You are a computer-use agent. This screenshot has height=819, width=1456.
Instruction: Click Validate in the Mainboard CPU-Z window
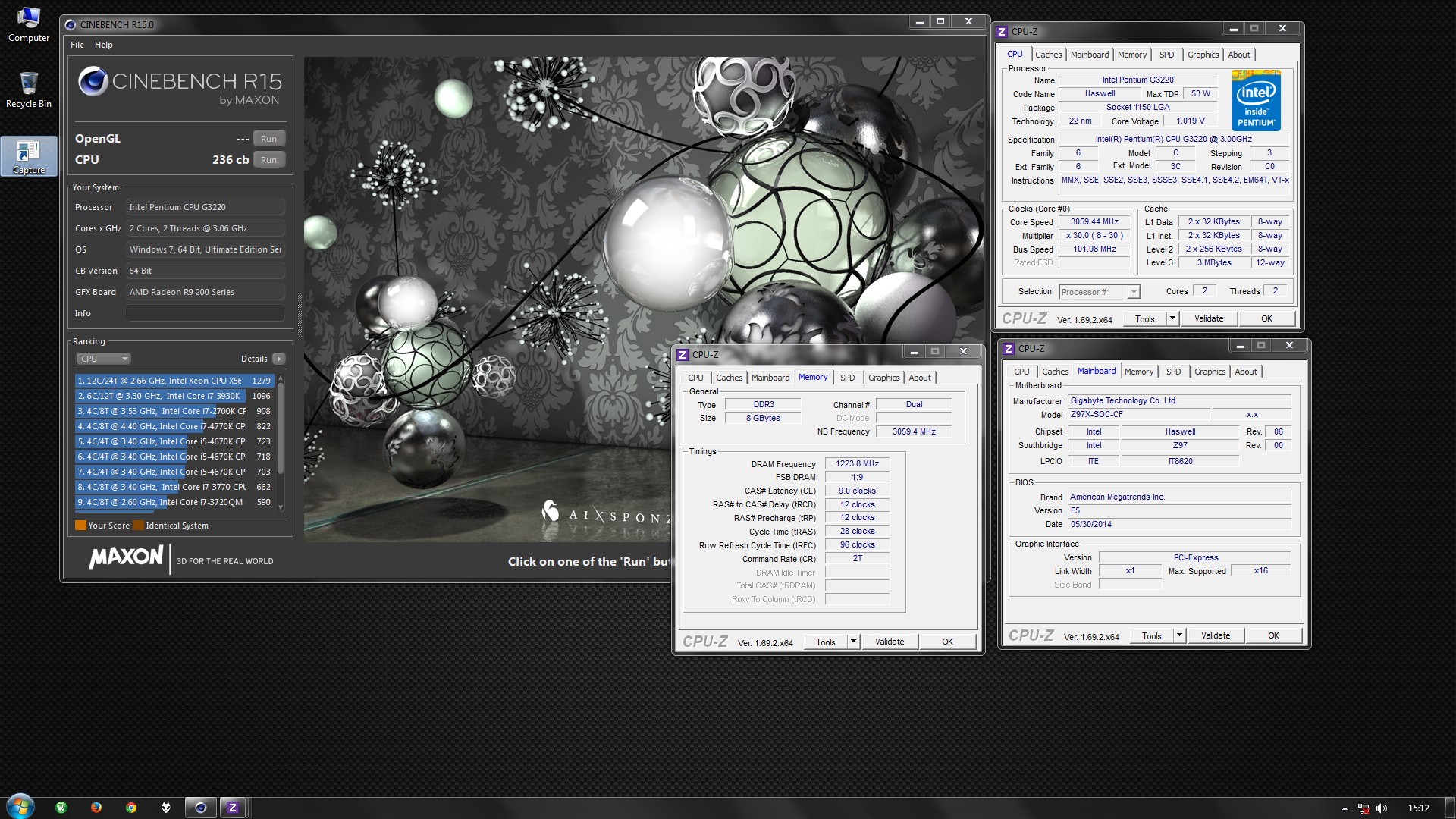click(1216, 635)
